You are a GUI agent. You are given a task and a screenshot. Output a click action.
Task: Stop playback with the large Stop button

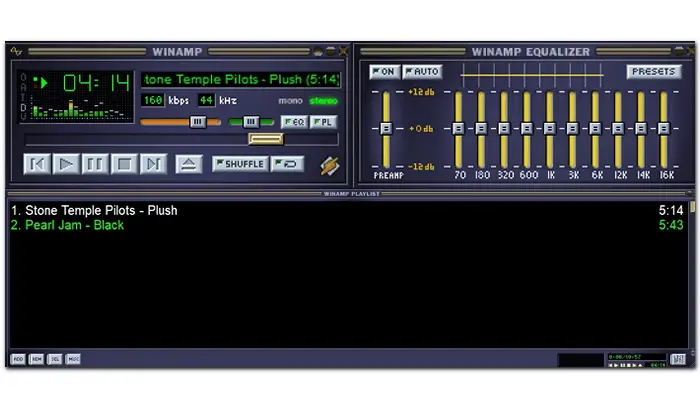tap(124, 164)
